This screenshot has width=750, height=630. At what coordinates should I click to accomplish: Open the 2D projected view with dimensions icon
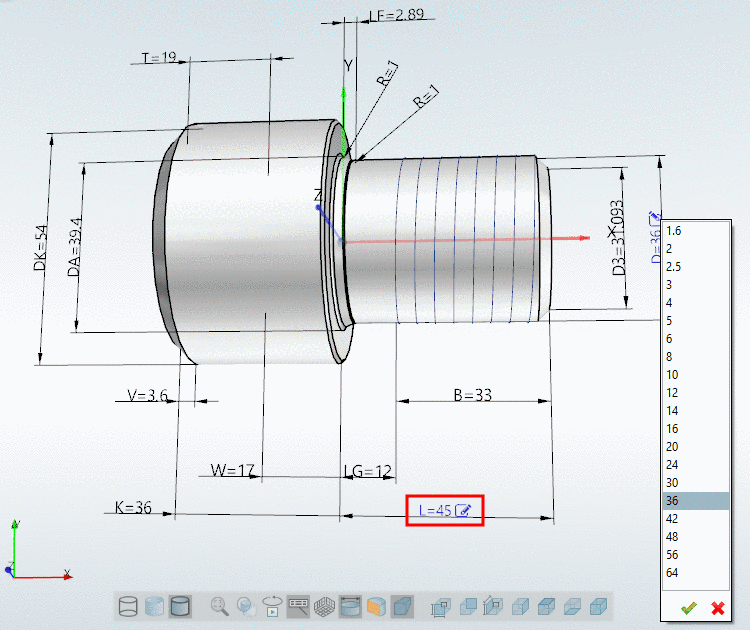[x=441, y=607]
